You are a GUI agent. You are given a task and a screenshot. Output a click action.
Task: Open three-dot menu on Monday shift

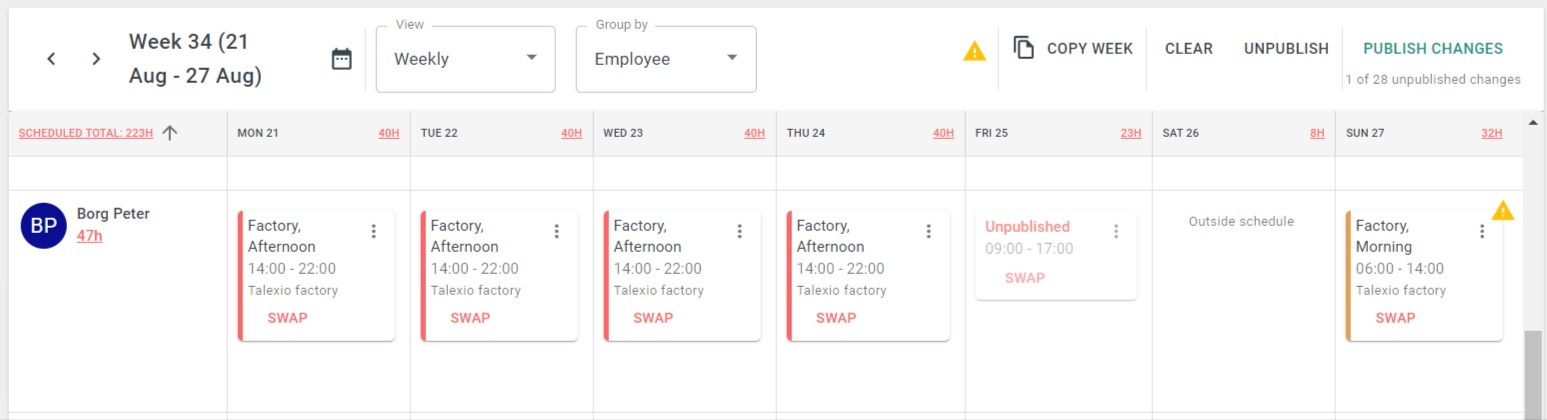point(374,231)
